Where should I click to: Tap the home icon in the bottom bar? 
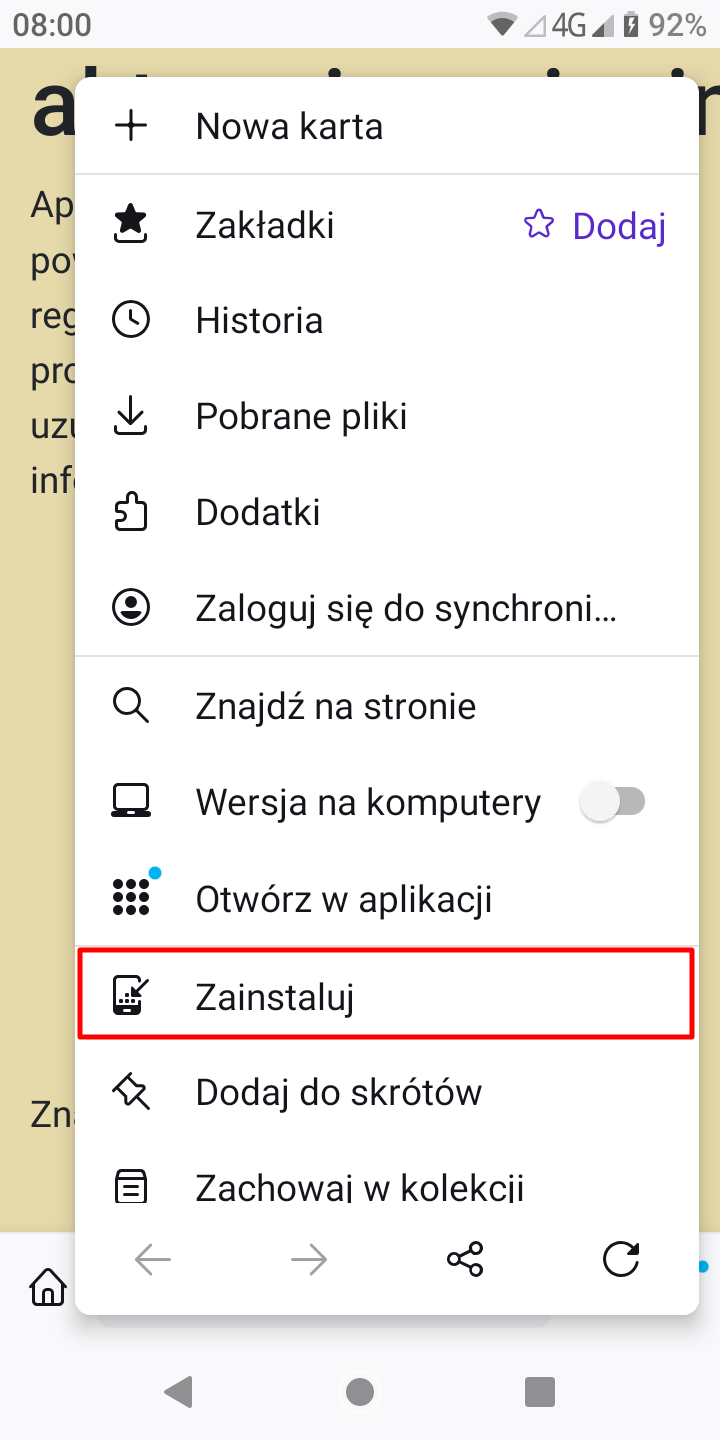pos(47,1287)
